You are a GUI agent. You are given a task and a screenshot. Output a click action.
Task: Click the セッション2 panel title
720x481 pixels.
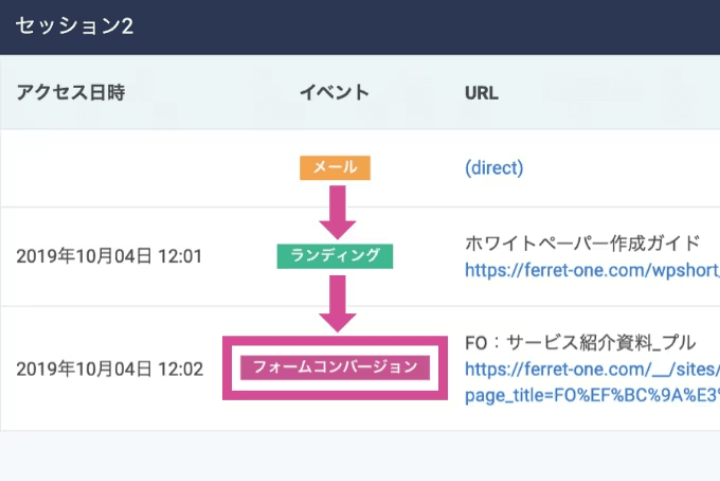(x=74, y=26)
